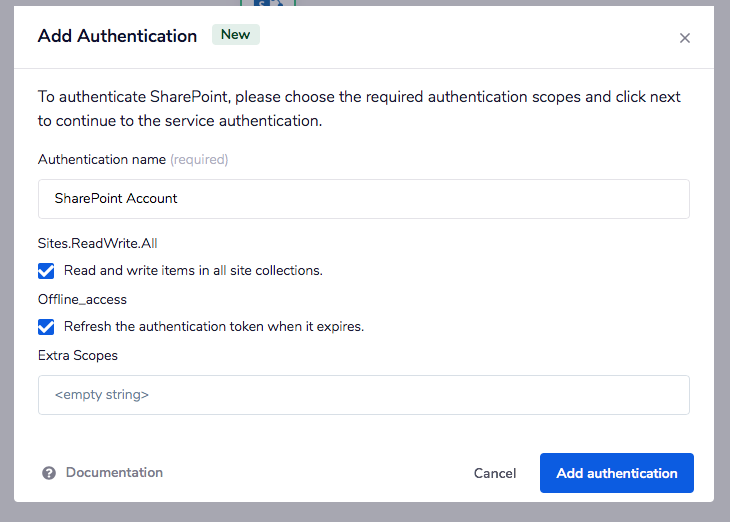Image resolution: width=730 pixels, height=522 pixels.
Task: Click the Authentication name field label
Action: coord(101,159)
